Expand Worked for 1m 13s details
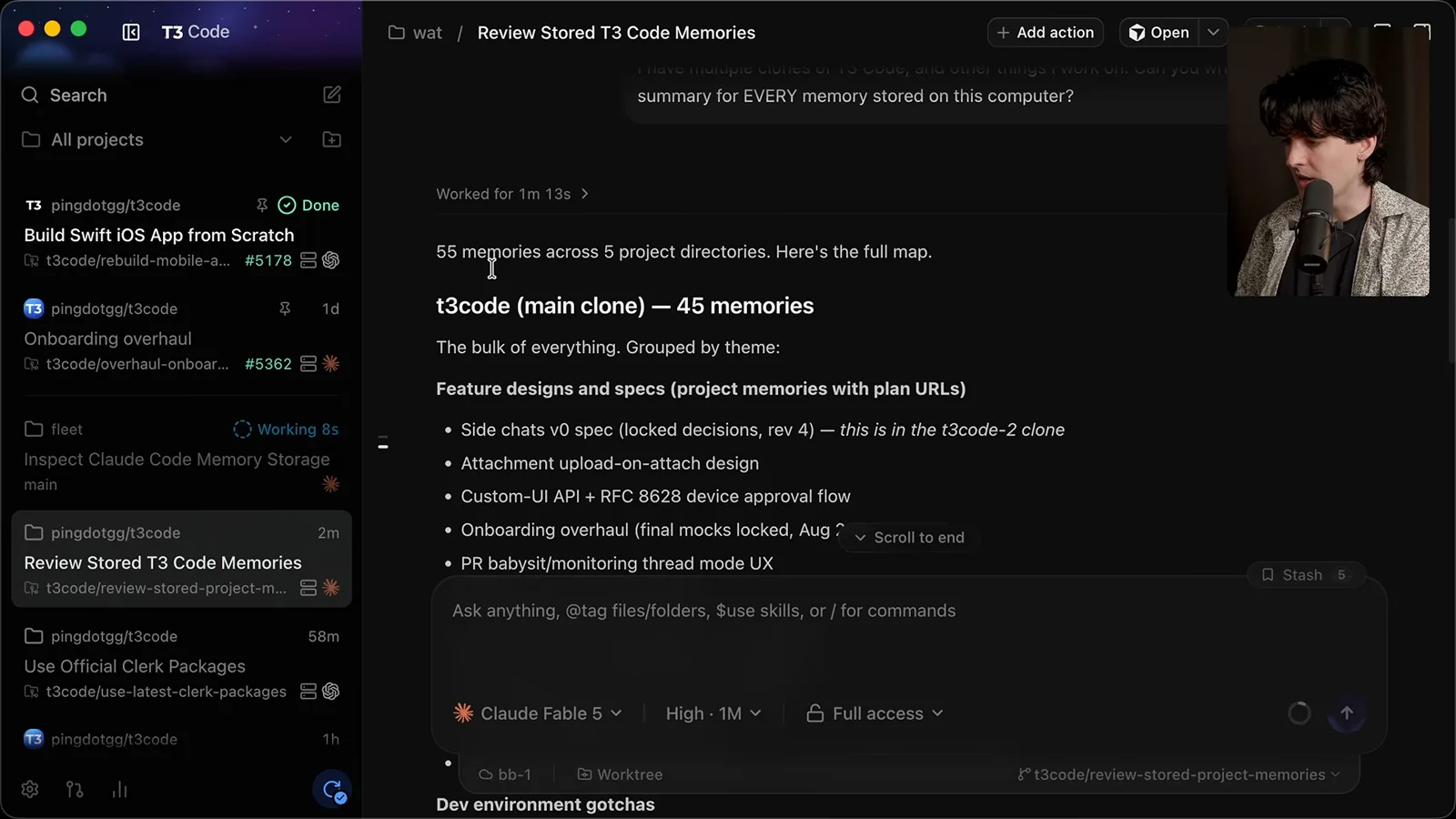This screenshot has width=1456, height=819. (512, 194)
